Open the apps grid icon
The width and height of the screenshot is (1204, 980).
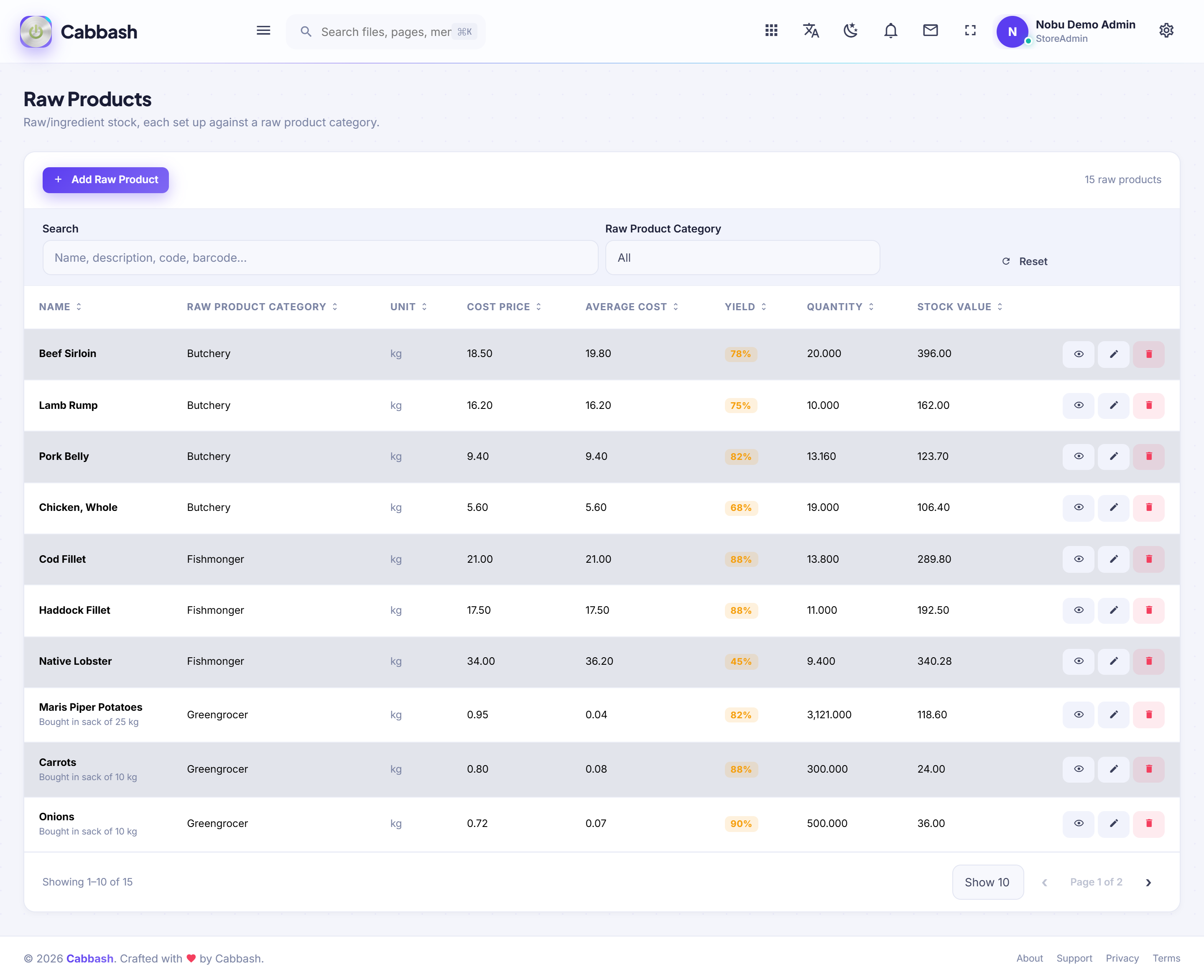[x=771, y=31]
